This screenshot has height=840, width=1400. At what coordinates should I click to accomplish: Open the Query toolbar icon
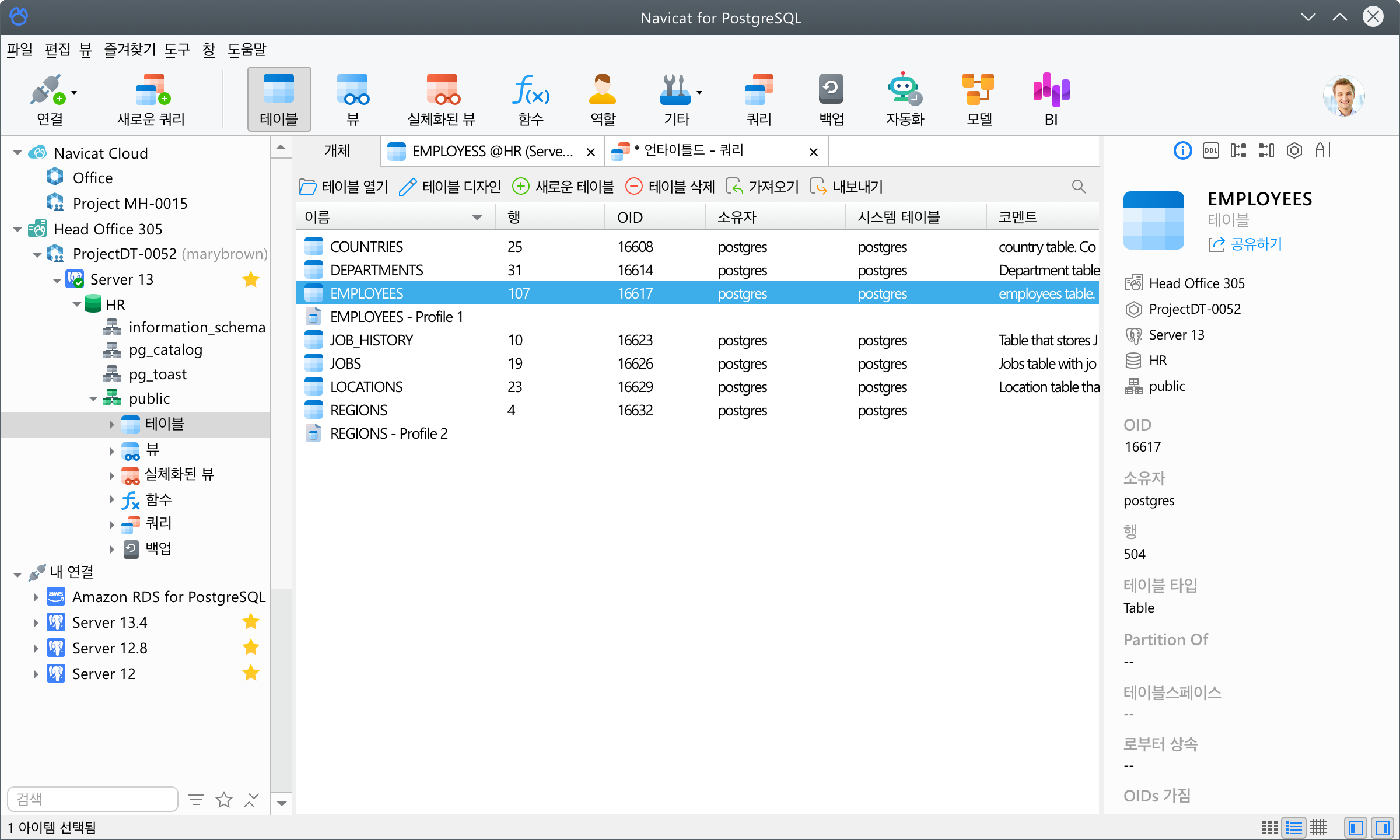tap(758, 99)
